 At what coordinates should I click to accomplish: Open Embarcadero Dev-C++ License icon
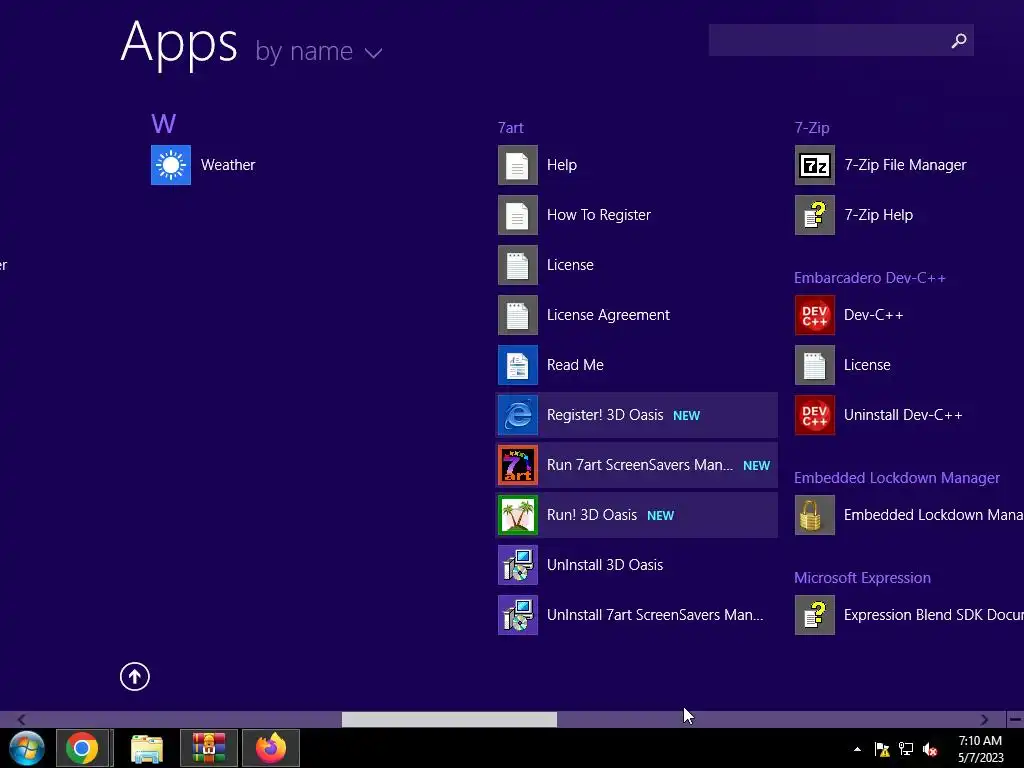tap(814, 364)
